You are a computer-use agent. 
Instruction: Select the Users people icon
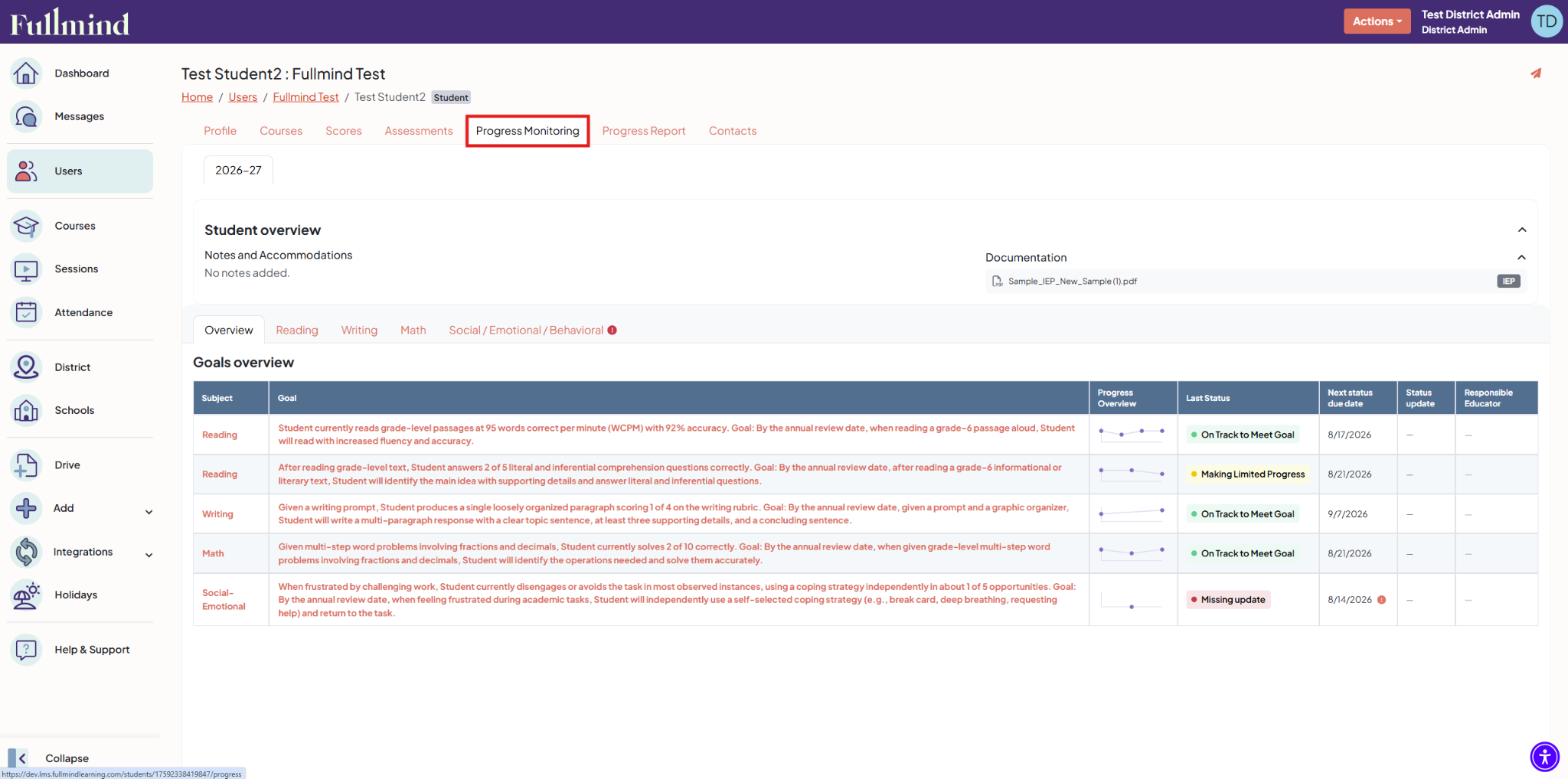click(x=26, y=171)
